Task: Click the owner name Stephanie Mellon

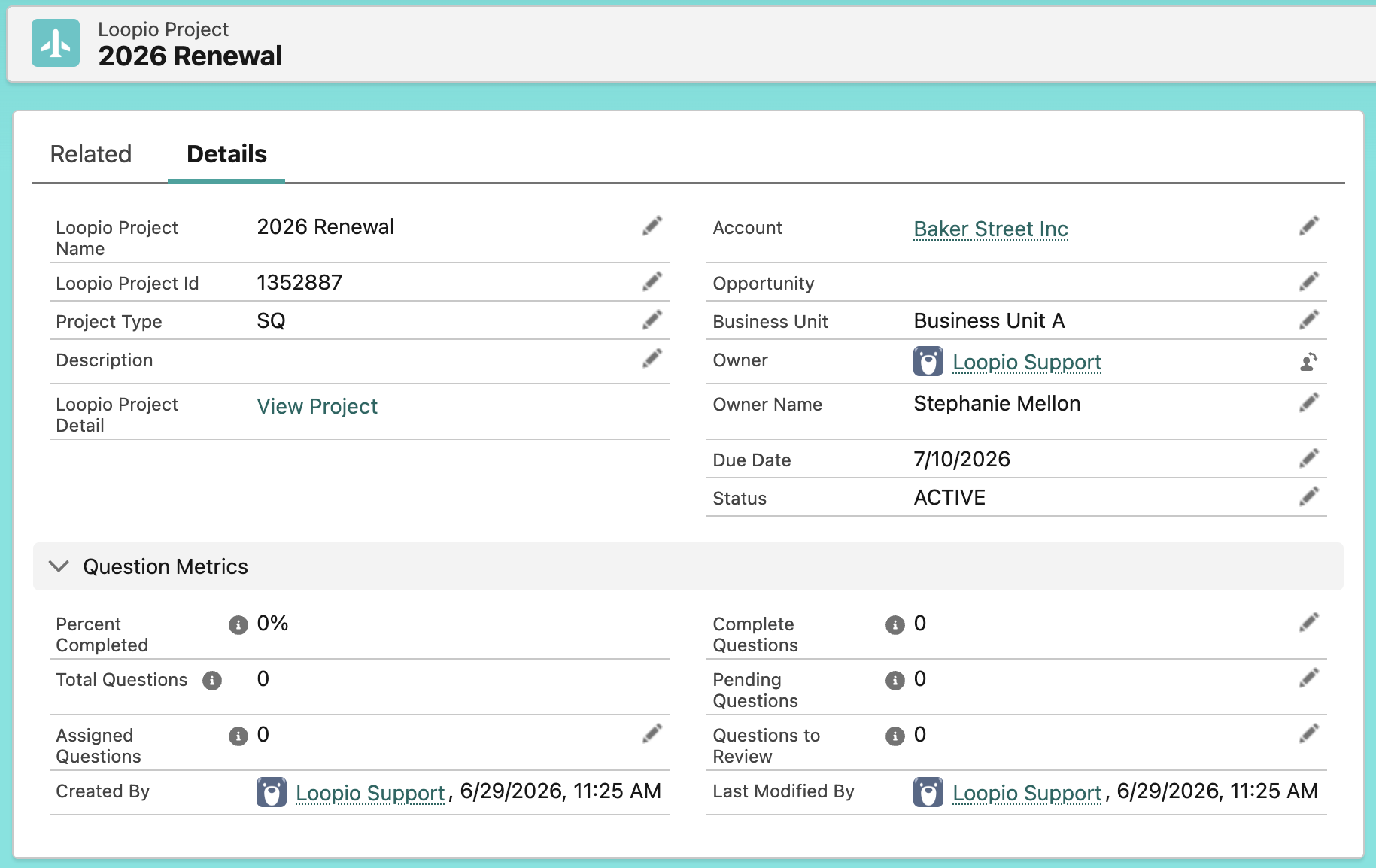Action: pyautogui.click(x=997, y=403)
